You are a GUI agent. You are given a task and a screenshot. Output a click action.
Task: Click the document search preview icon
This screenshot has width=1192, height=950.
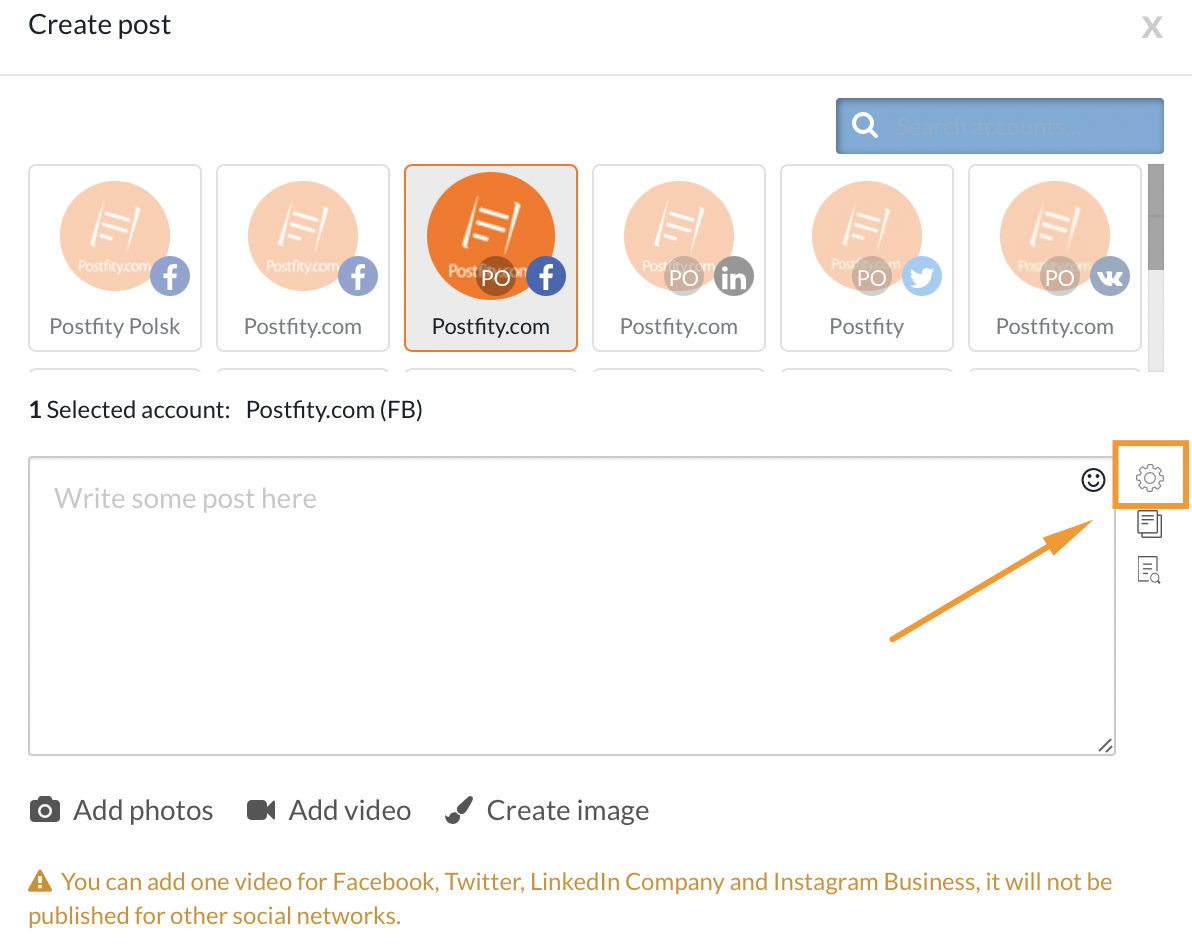click(x=1149, y=570)
